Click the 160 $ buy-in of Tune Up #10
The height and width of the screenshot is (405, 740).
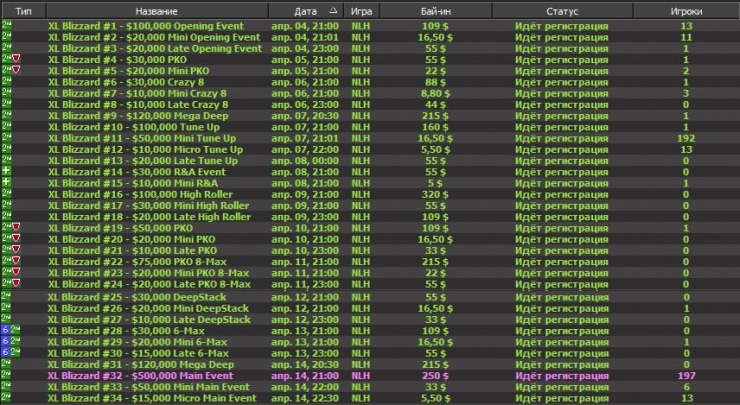pos(435,127)
